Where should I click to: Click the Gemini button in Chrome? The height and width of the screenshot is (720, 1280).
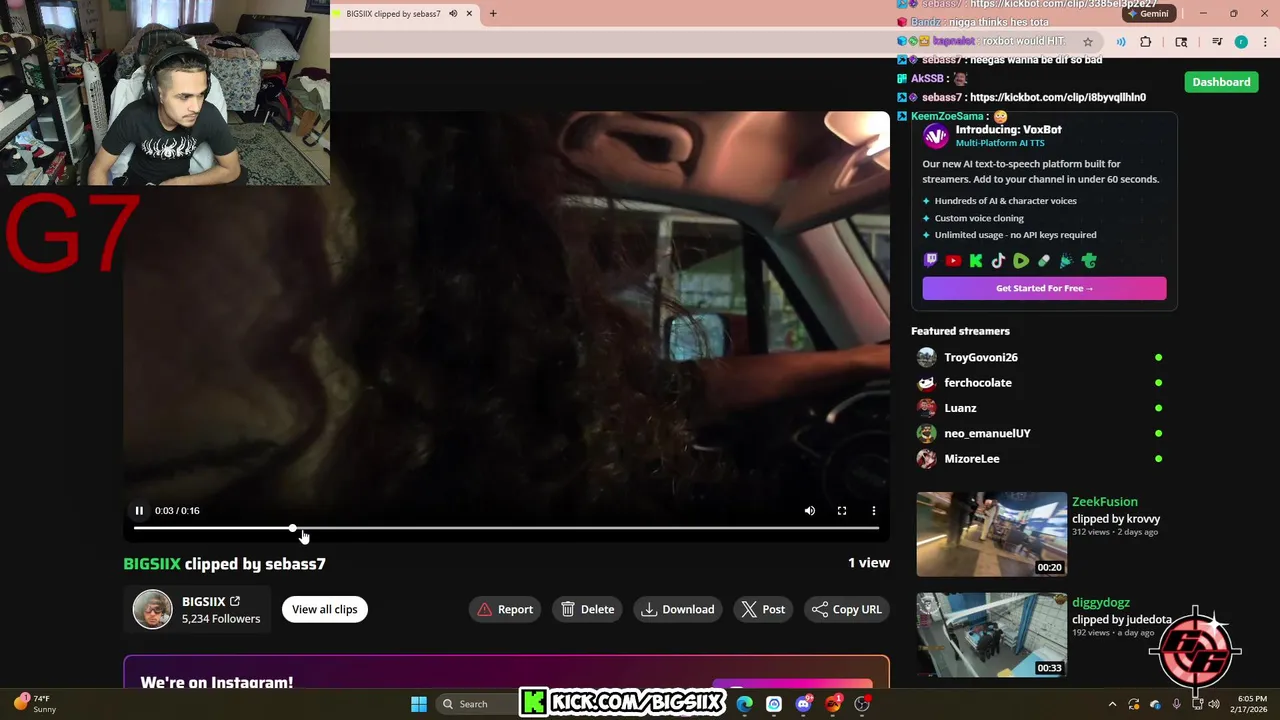(x=1147, y=14)
